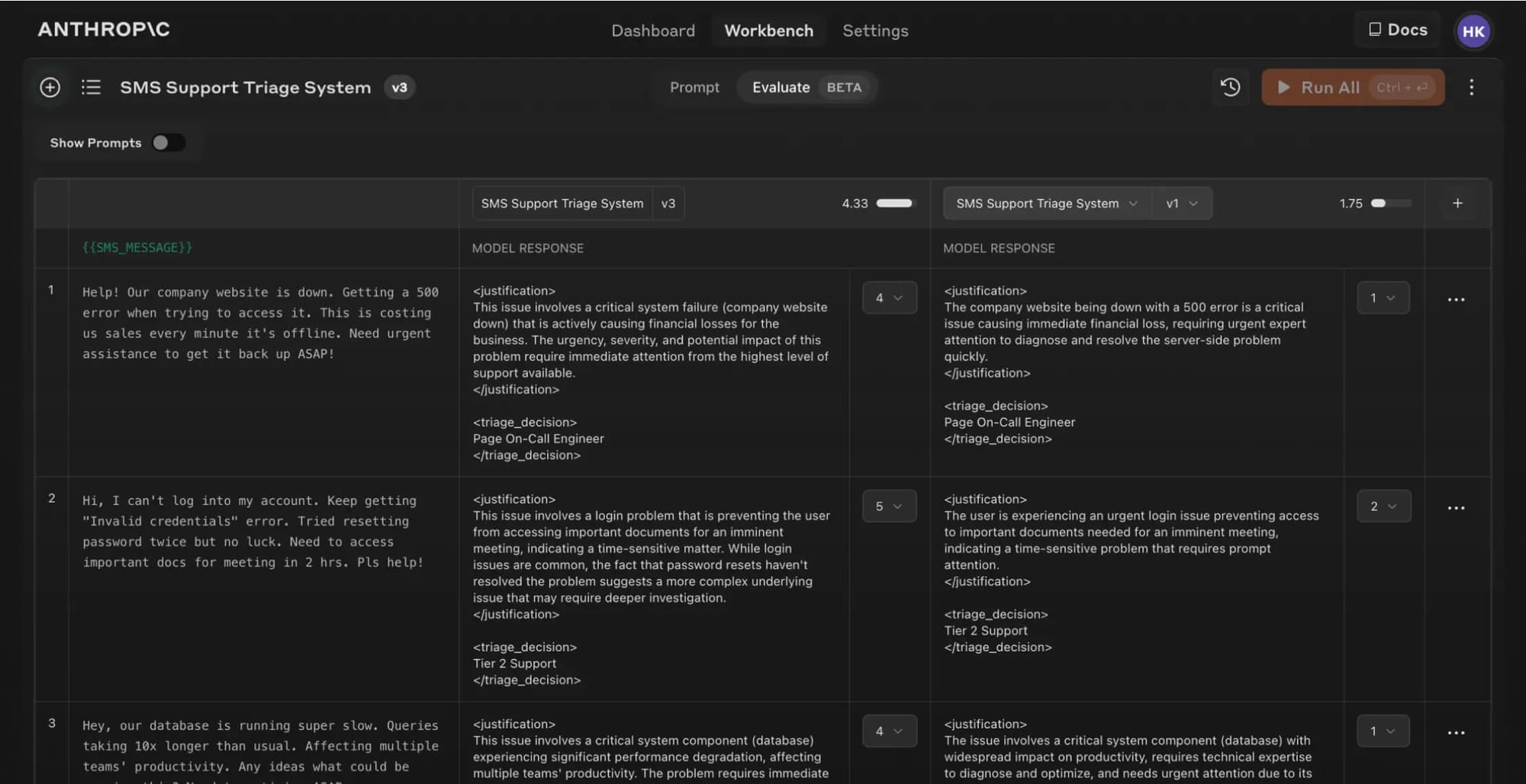Screen dimensions: 1526x784
Task: Open the three-dot overflow menu top right
Action: pos(1472,87)
